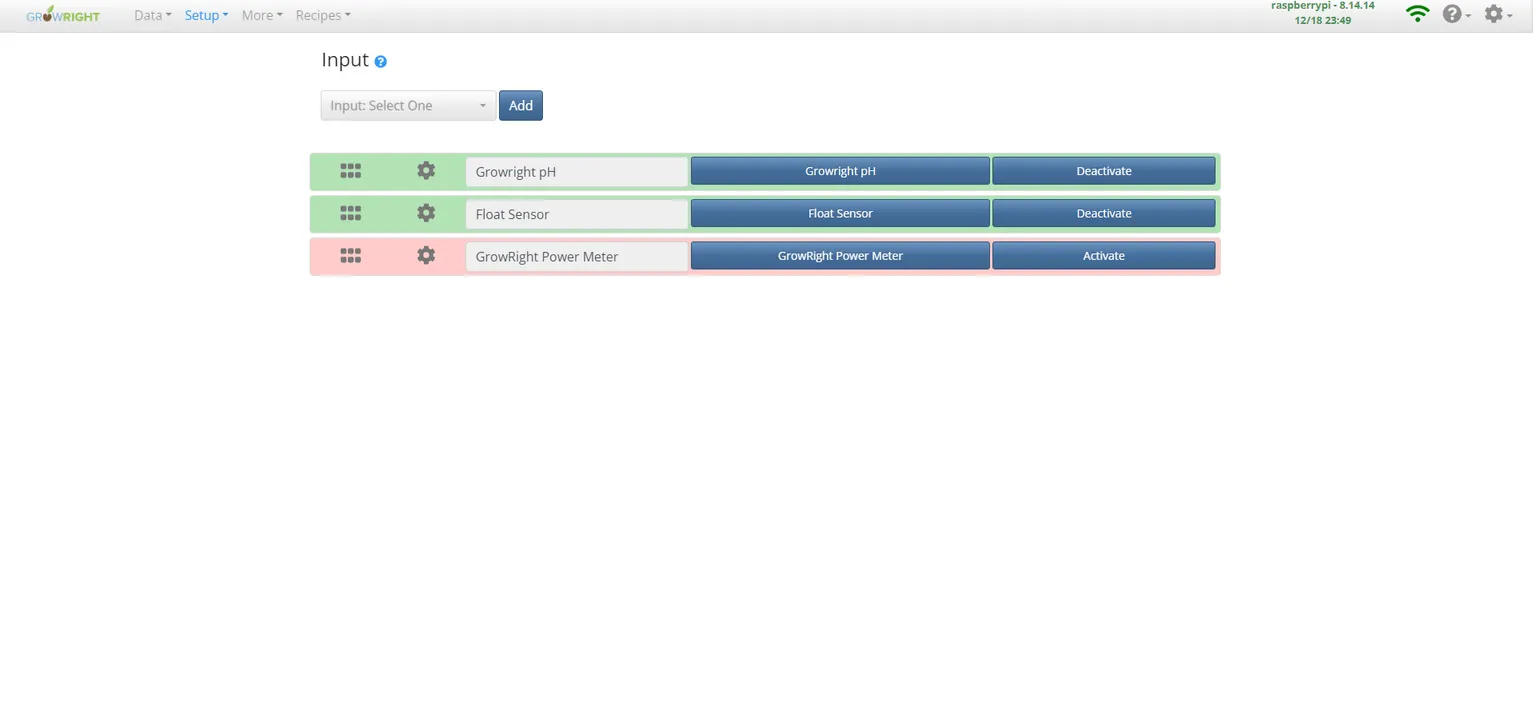Open the Data menu

pyautogui.click(x=152, y=15)
